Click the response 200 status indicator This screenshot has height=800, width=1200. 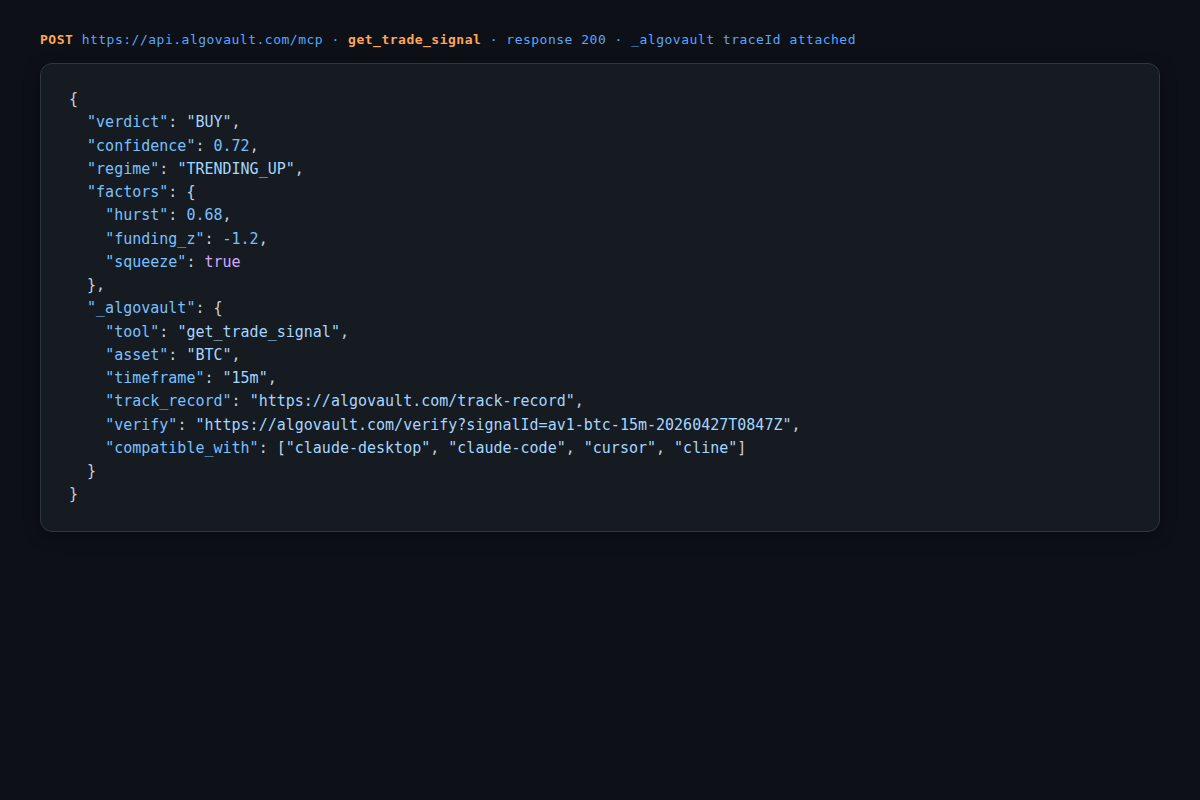click(556, 39)
